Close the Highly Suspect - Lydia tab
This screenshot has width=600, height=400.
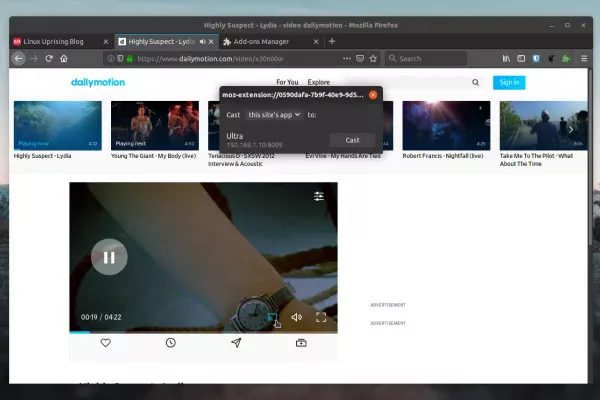click(211, 42)
